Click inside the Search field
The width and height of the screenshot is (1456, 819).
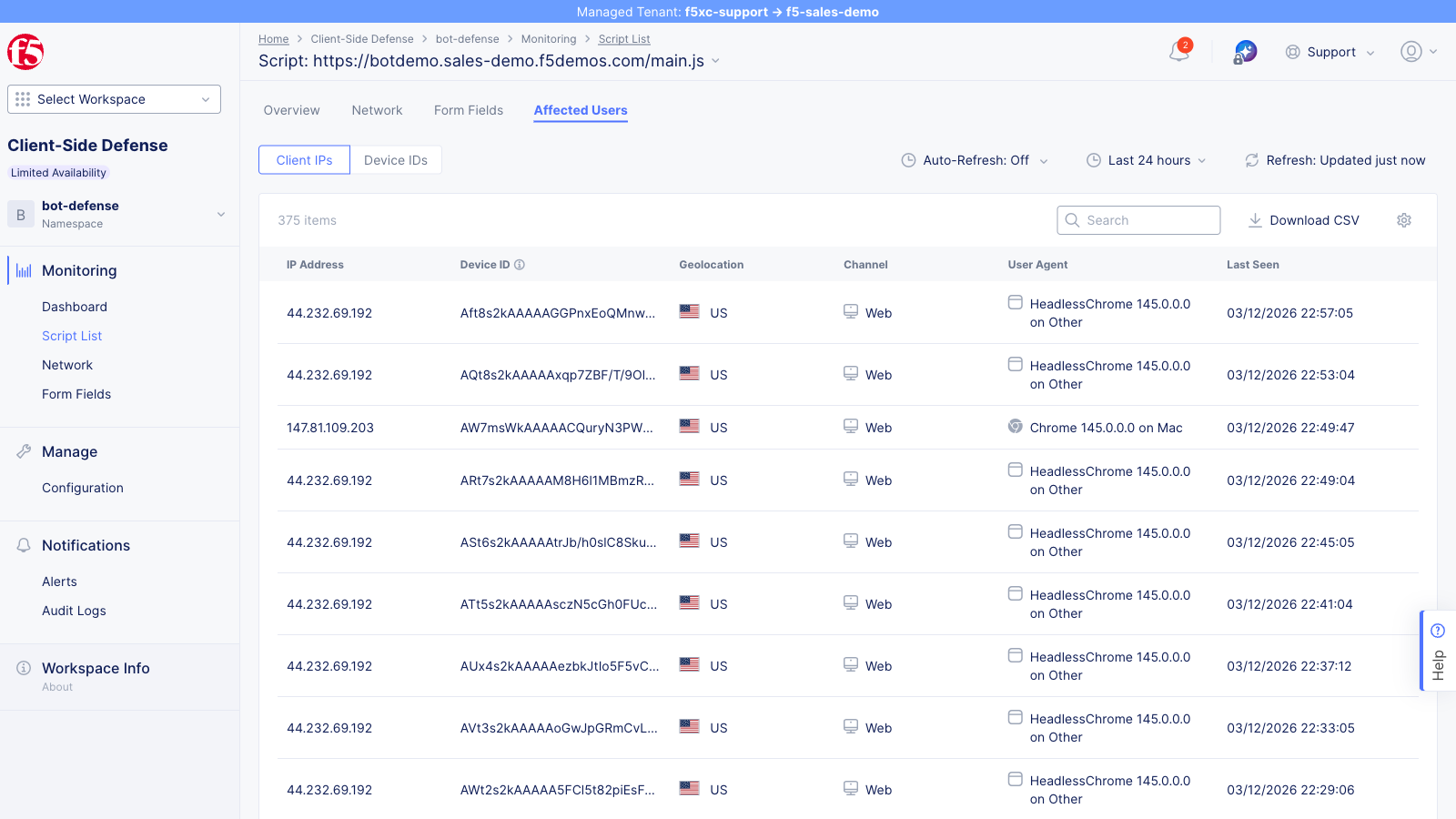(1137, 220)
